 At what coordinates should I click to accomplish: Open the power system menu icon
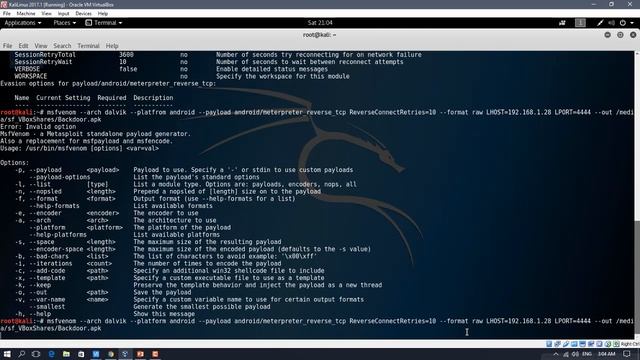point(623,23)
